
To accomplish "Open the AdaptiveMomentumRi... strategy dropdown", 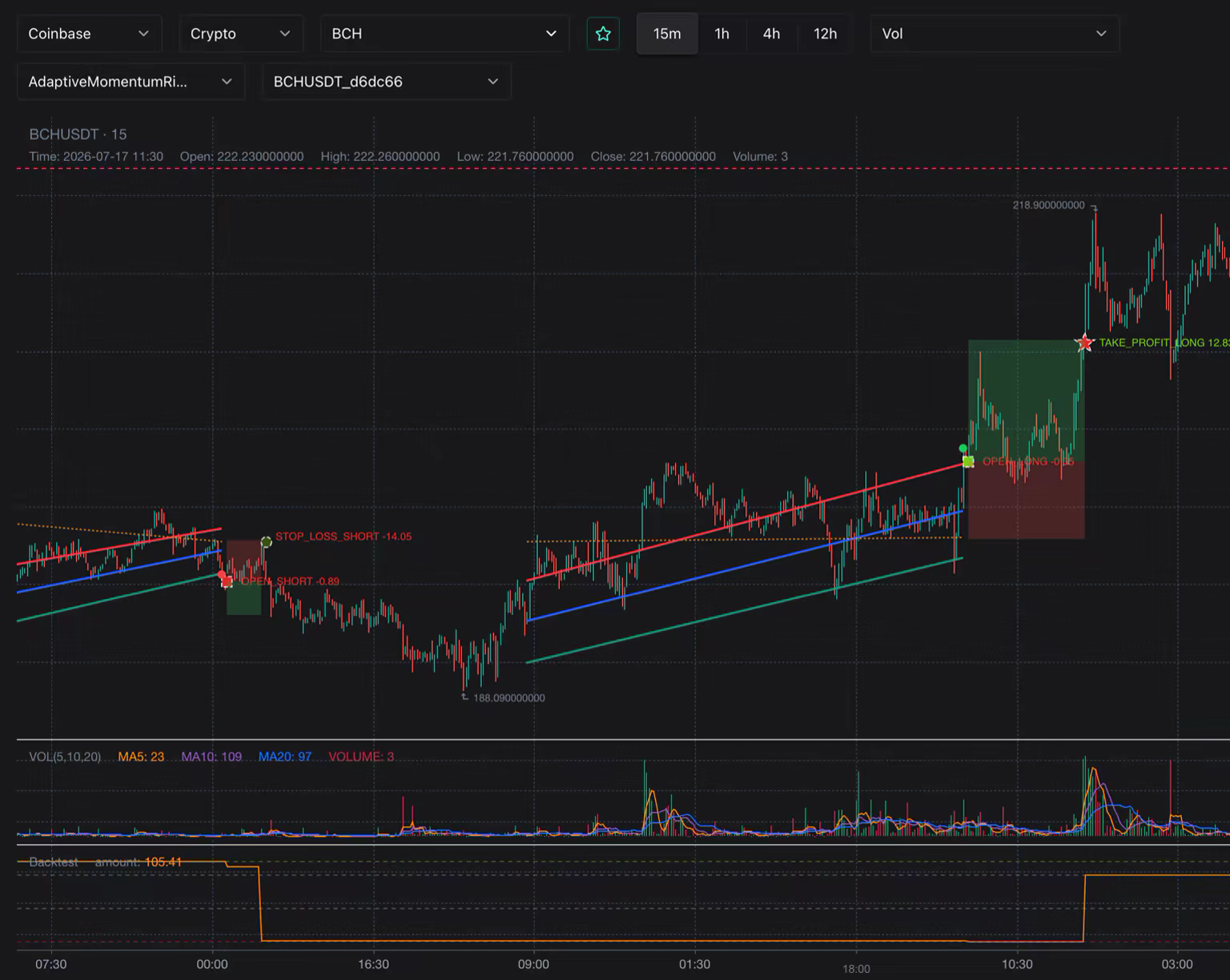I will point(131,82).
